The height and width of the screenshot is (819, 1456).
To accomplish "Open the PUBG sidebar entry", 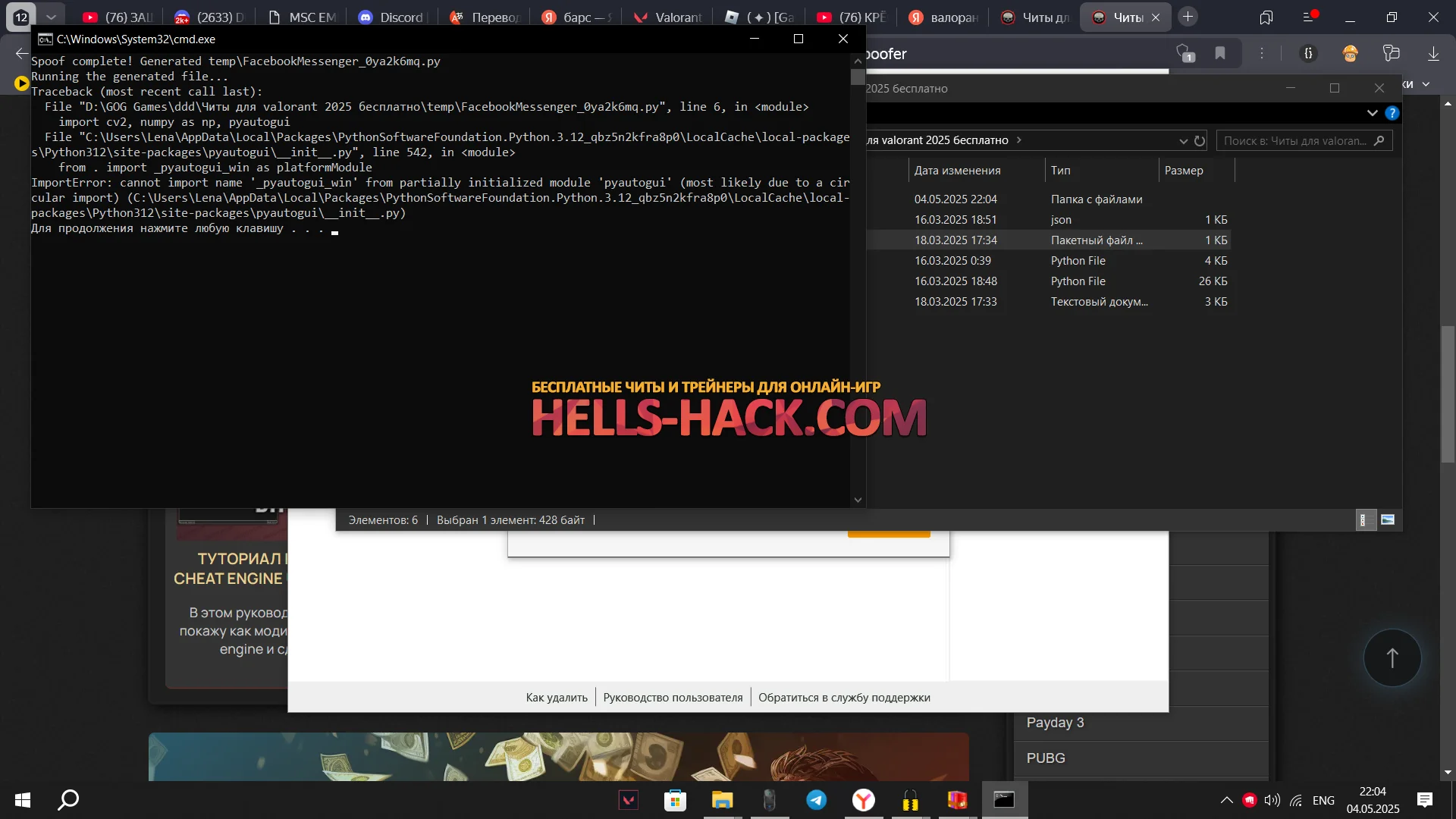I will pos(1141,758).
